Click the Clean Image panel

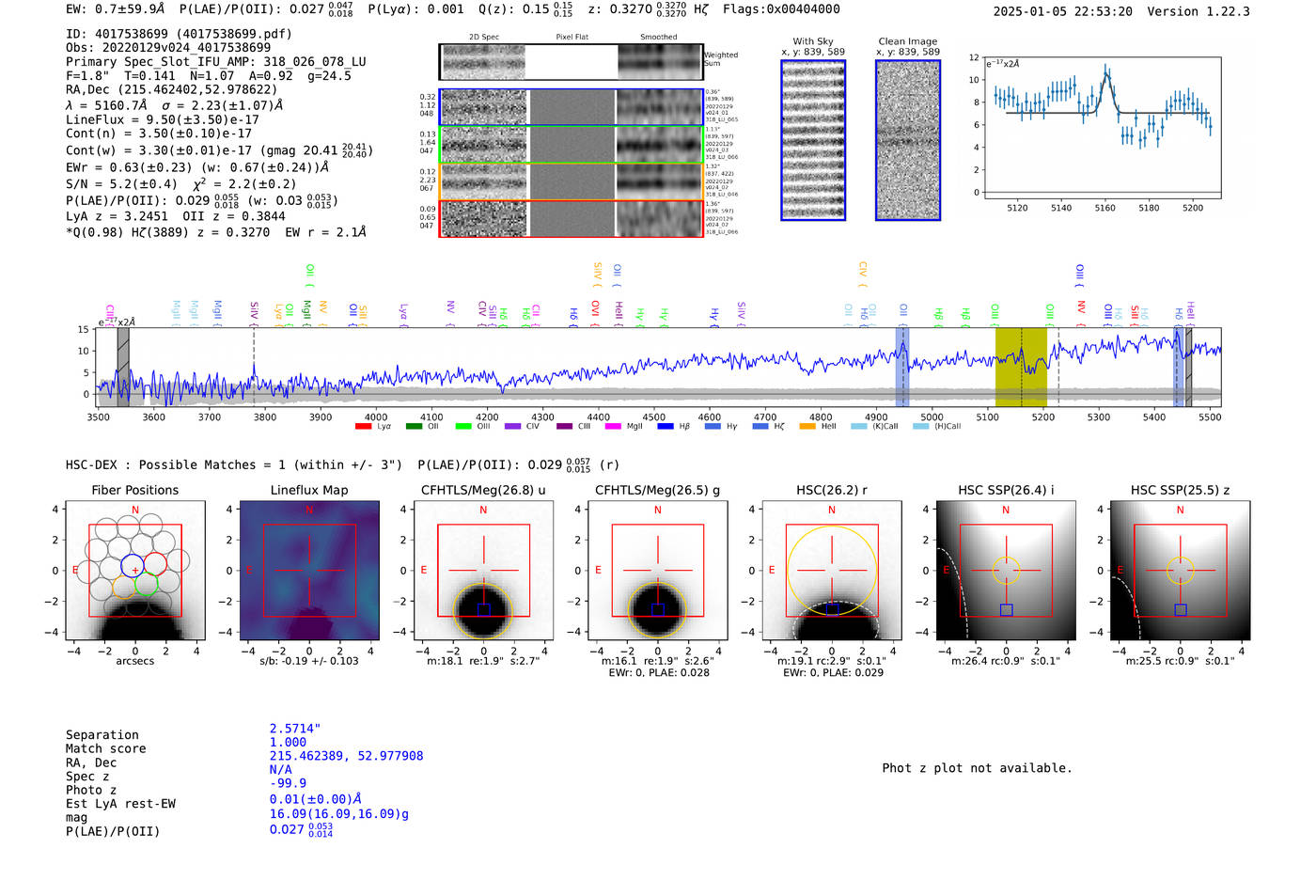[908, 140]
